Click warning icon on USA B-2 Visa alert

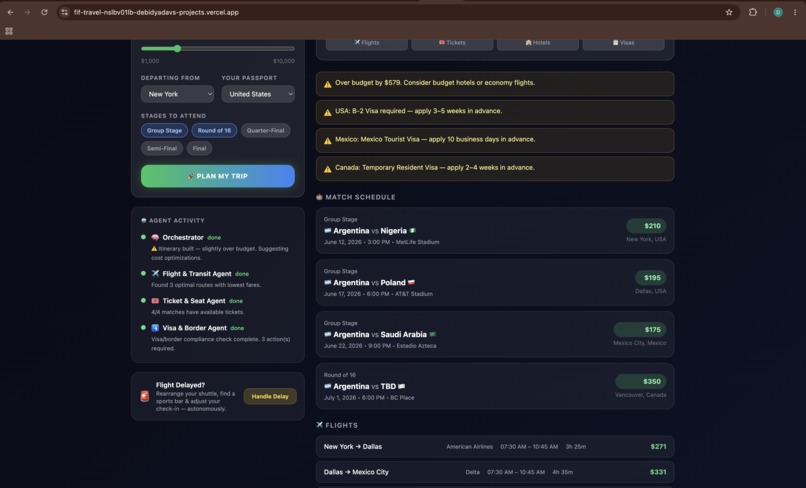click(x=327, y=112)
